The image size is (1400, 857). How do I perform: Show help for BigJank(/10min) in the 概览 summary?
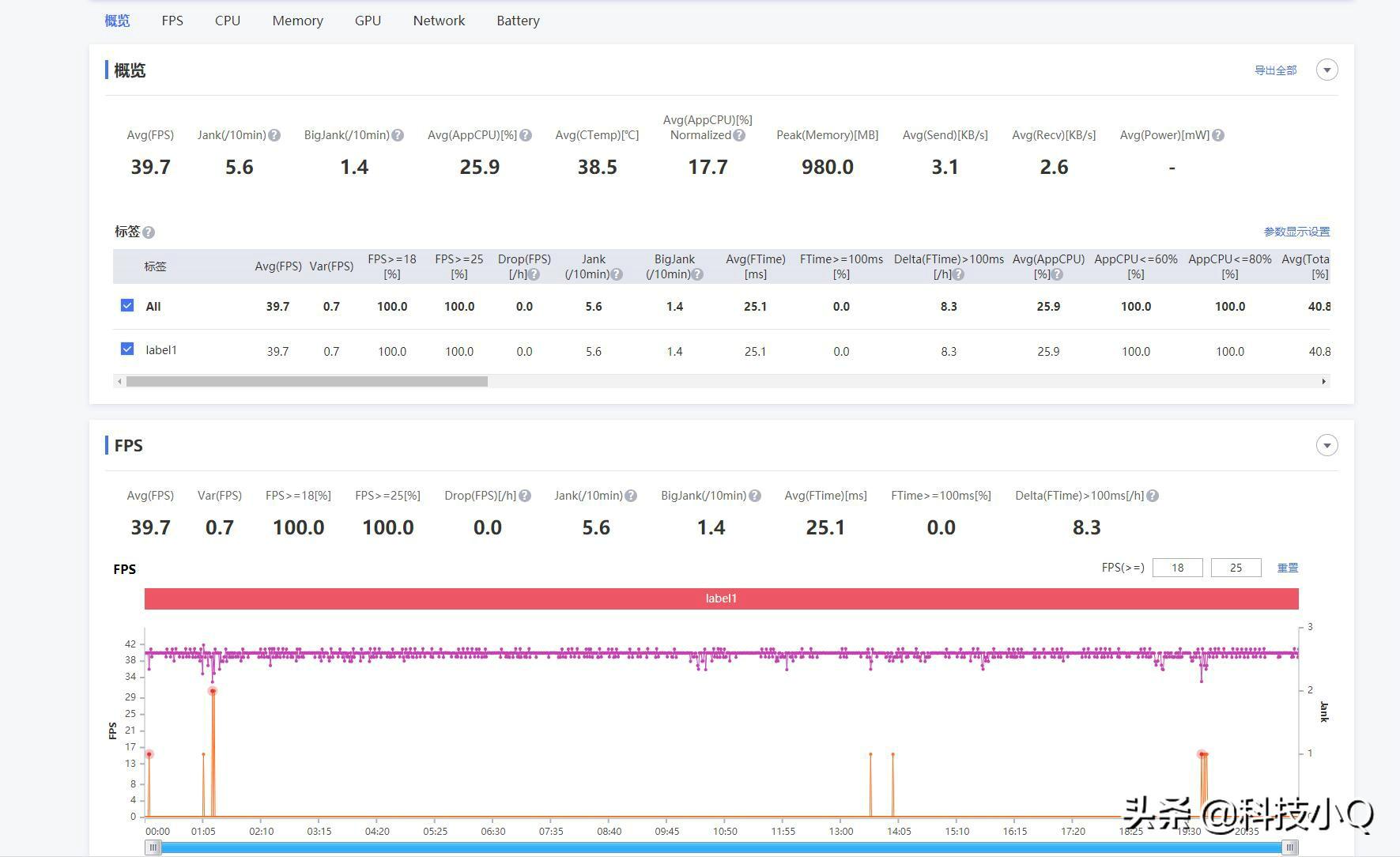398,135
